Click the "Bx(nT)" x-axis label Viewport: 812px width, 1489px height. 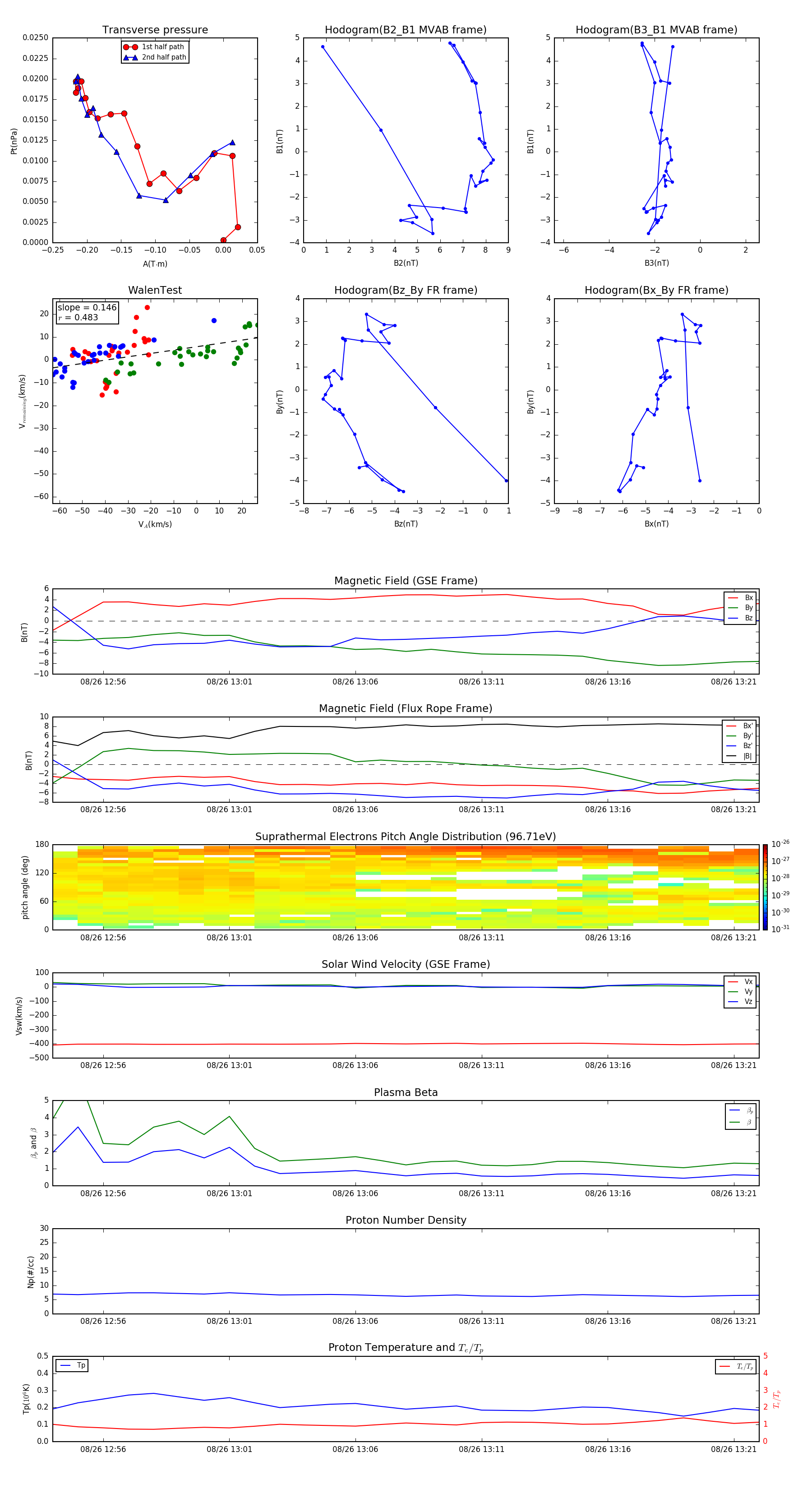tap(656, 524)
